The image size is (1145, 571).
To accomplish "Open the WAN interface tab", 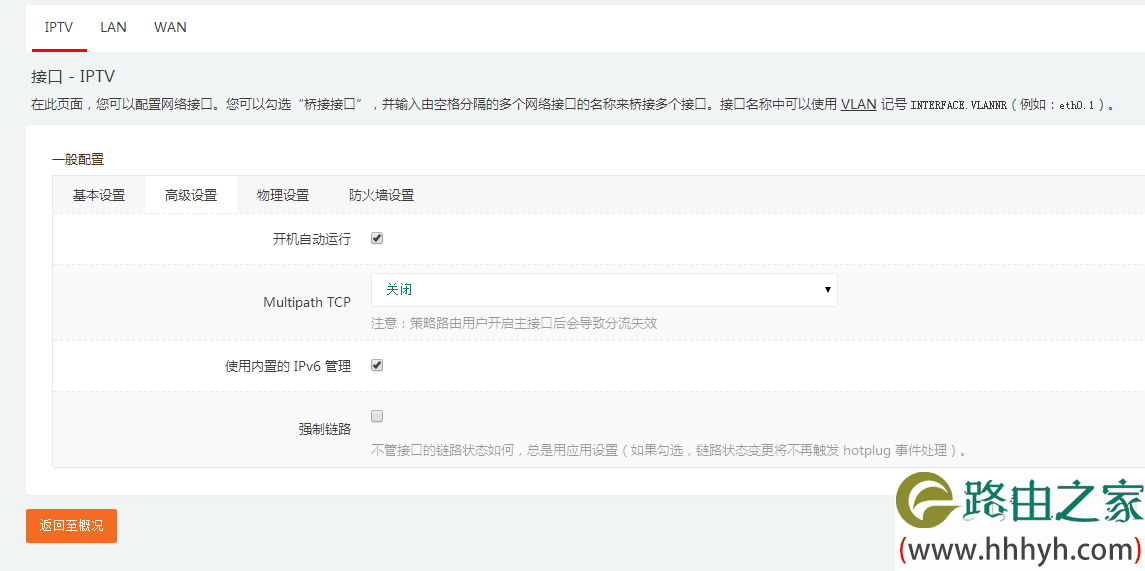I will (170, 28).
